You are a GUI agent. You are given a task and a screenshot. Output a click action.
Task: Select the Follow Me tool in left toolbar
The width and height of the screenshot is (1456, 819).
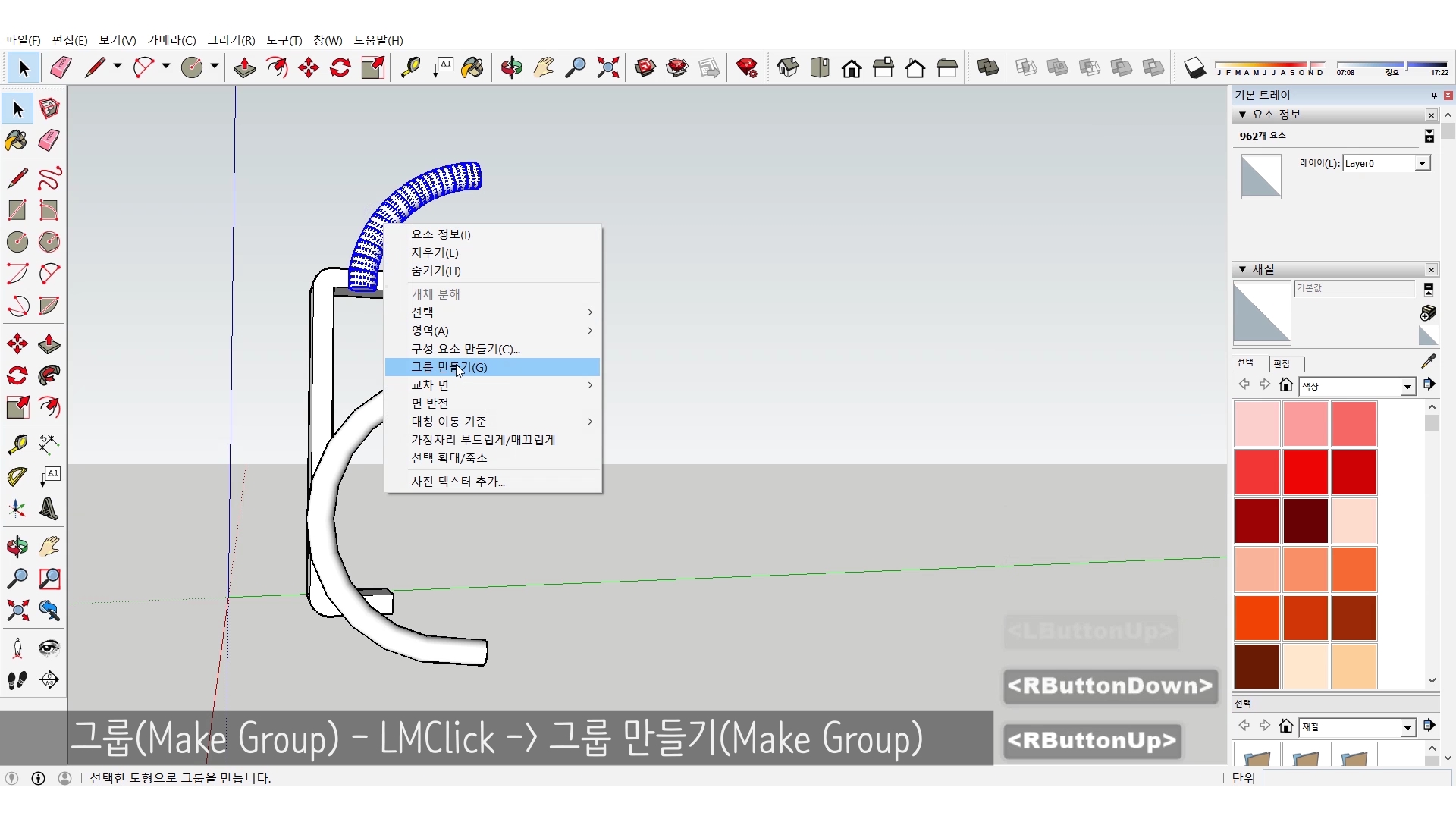point(49,375)
